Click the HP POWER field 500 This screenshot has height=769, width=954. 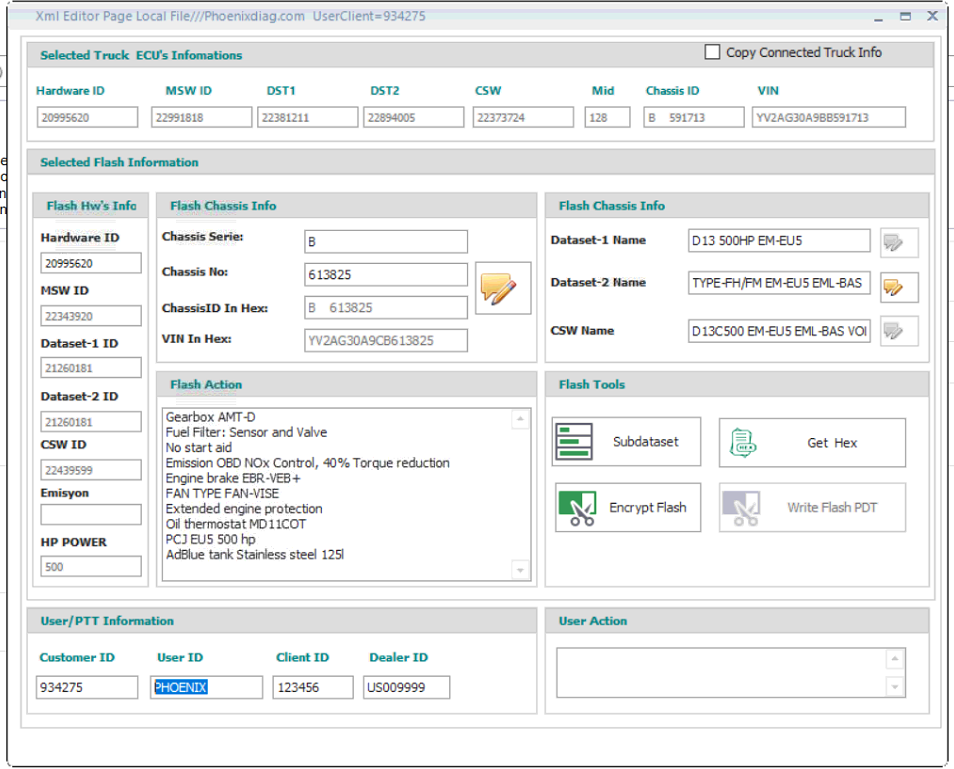91,566
